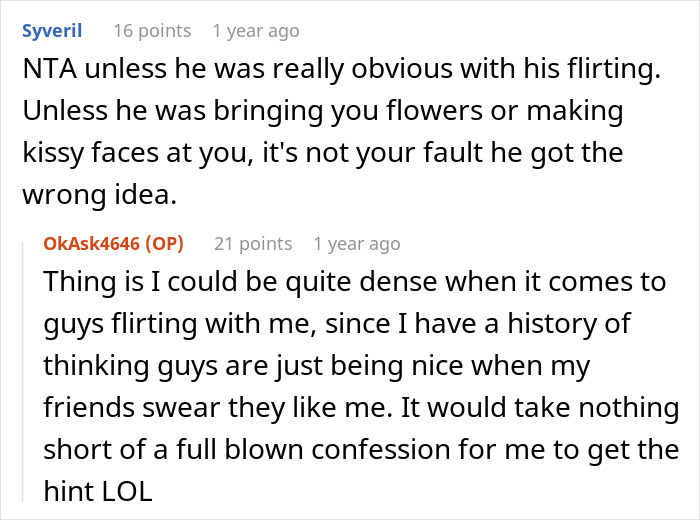
Task: Collapse the reply using vertical thread line
Action: tap(23, 372)
